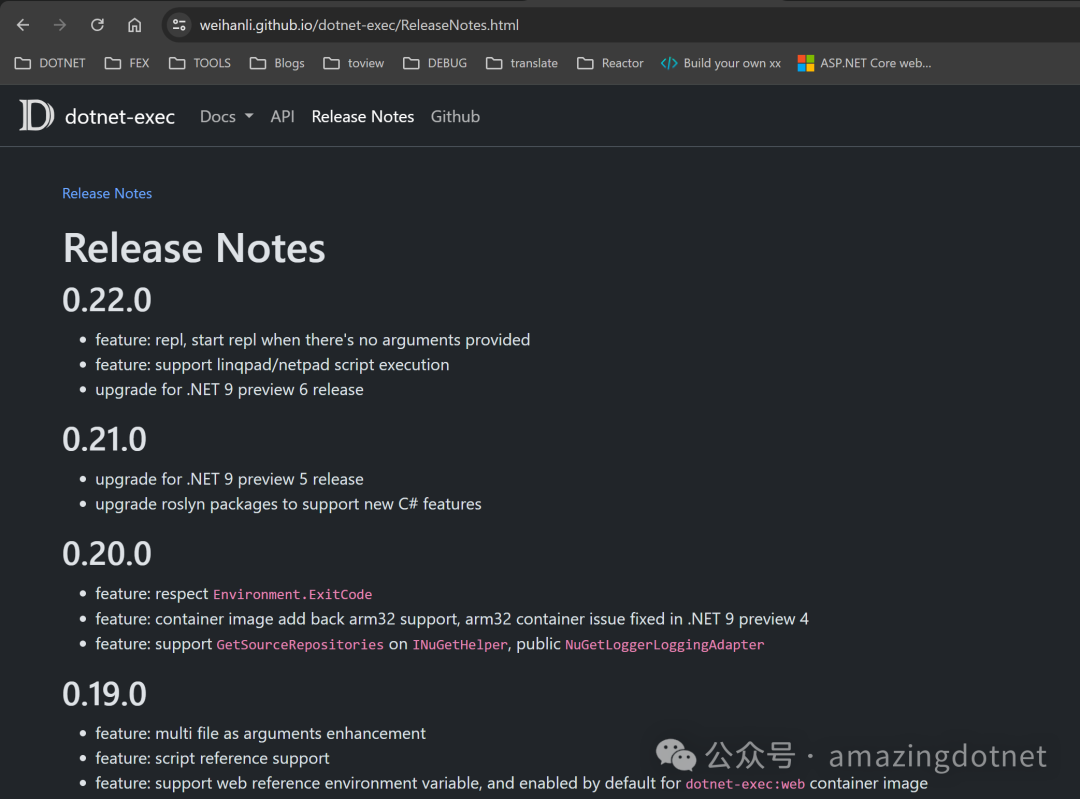Click the Release Notes main heading

194,248
